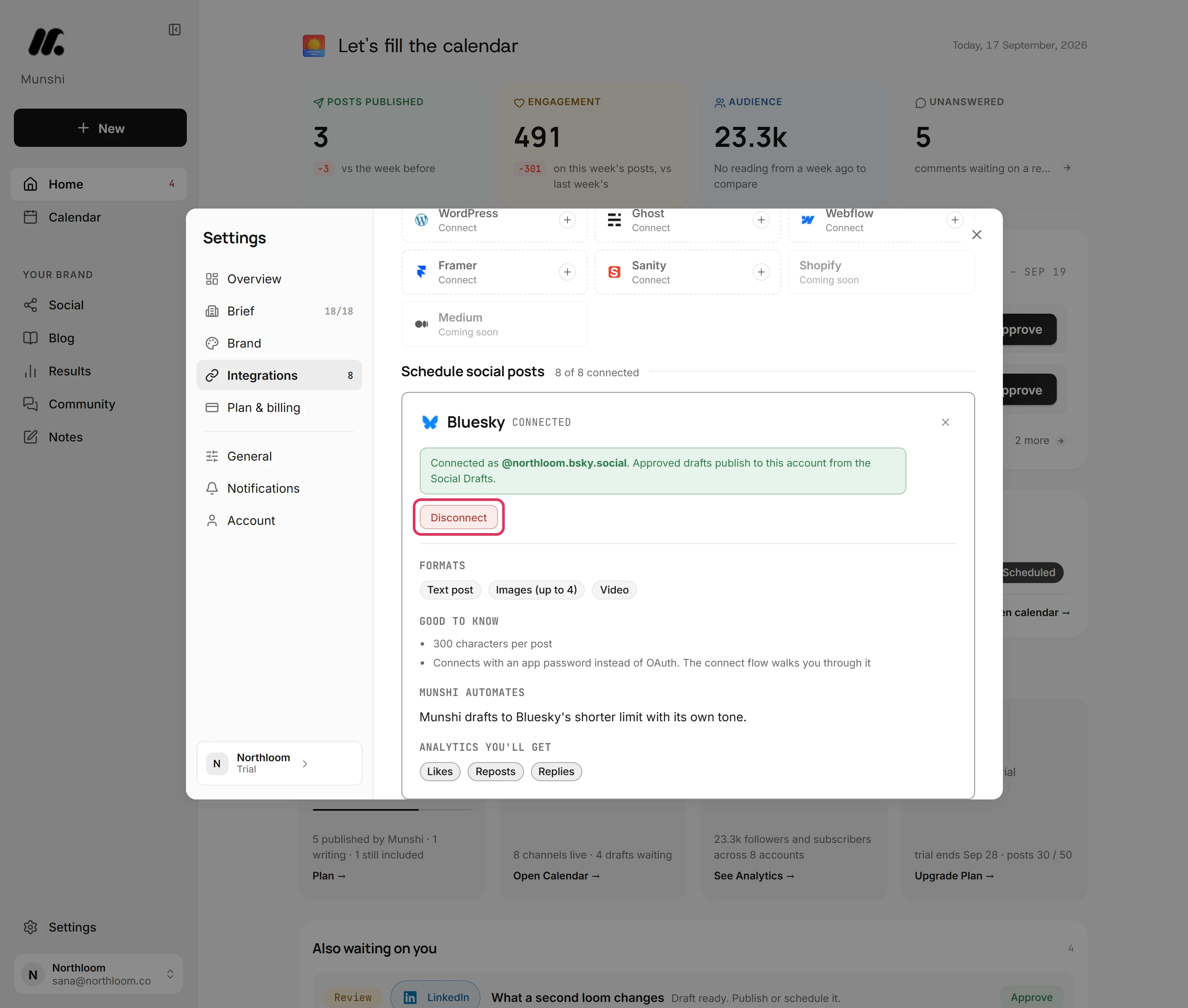Expand Northloom Trial workspace in Settings
Image resolution: width=1188 pixels, height=1008 pixels.
(x=279, y=763)
